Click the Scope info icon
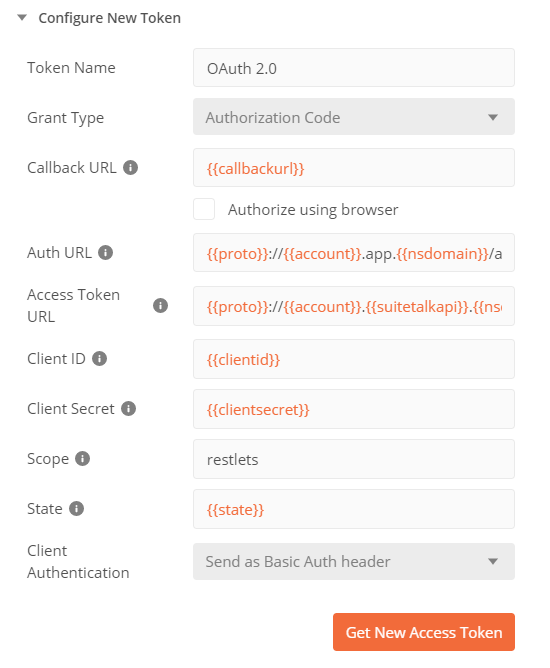 coord(82,458)
